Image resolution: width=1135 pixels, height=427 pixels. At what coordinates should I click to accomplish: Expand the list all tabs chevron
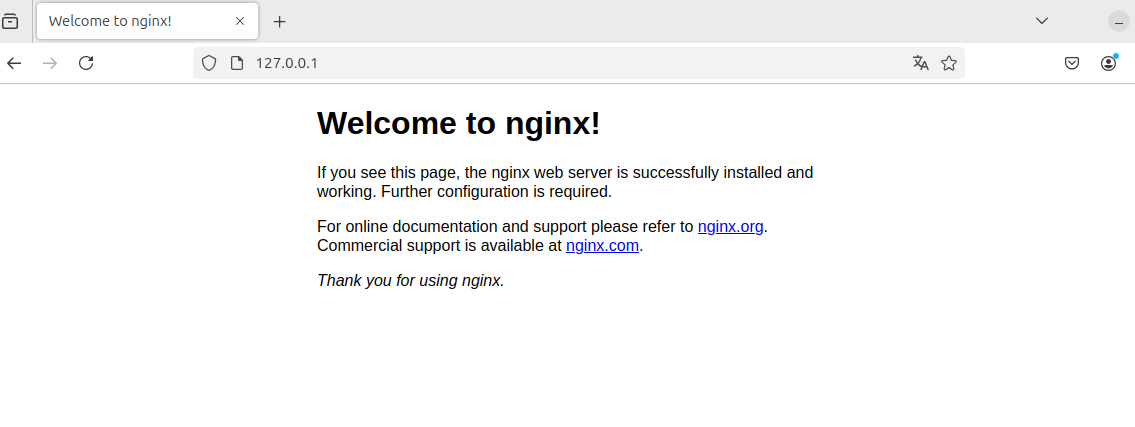tap(1042, 21)
